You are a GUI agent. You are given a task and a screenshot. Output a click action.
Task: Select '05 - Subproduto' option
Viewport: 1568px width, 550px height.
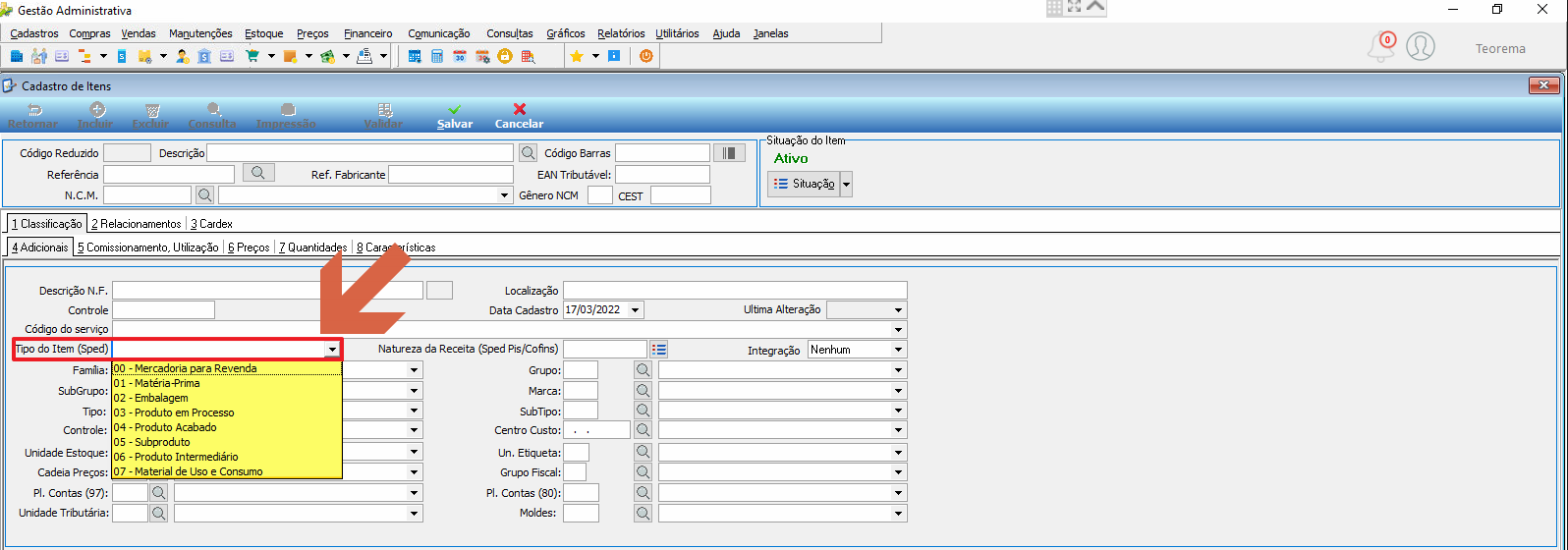coord(227,442)
